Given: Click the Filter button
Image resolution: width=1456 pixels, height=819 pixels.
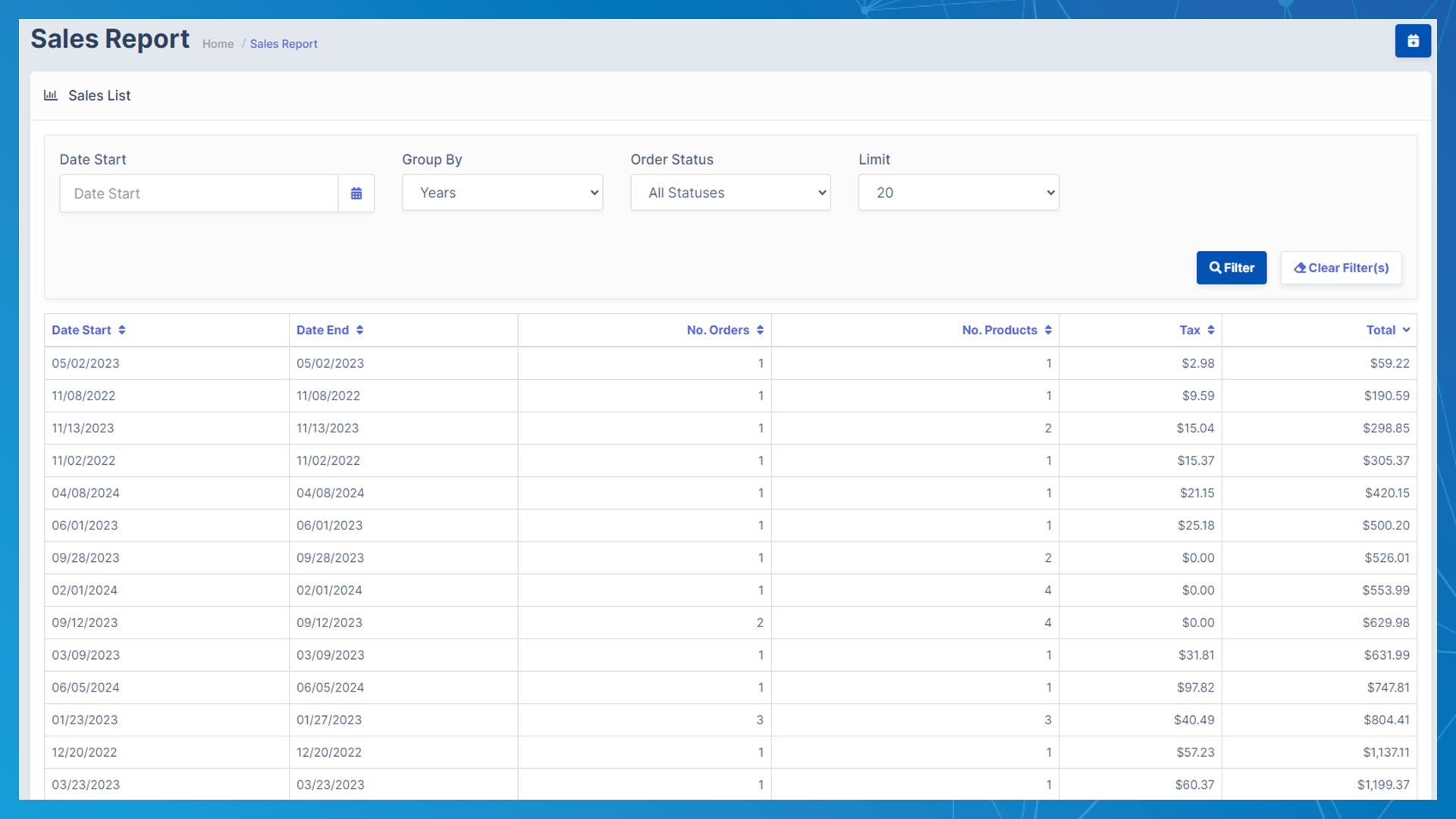Looking at the screenshot, I should [1232, 268].
